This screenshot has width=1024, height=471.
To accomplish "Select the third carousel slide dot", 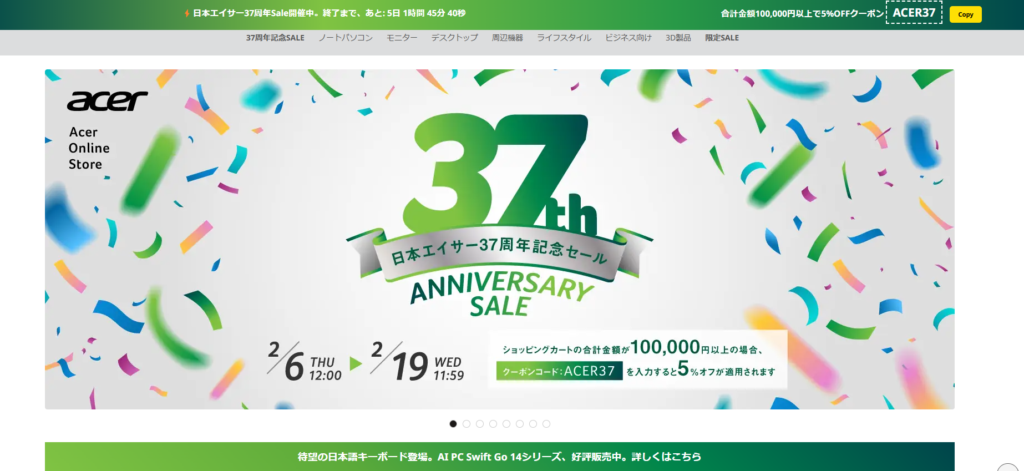I will pos(480,424).
